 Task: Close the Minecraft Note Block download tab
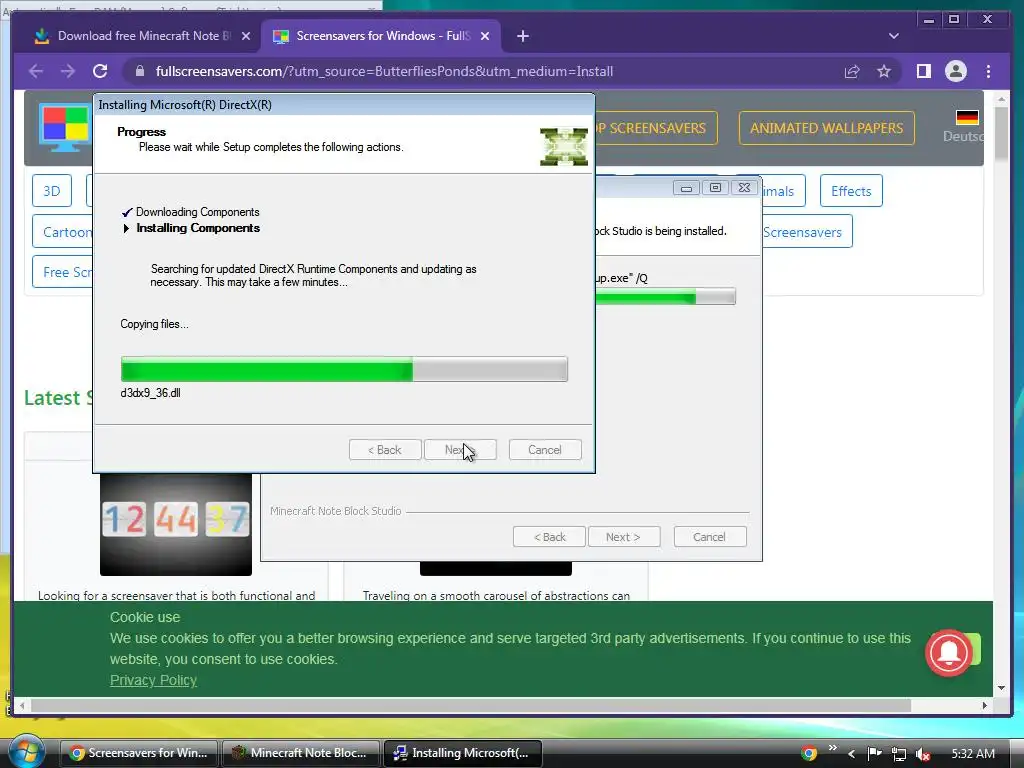tap(246, 36)
